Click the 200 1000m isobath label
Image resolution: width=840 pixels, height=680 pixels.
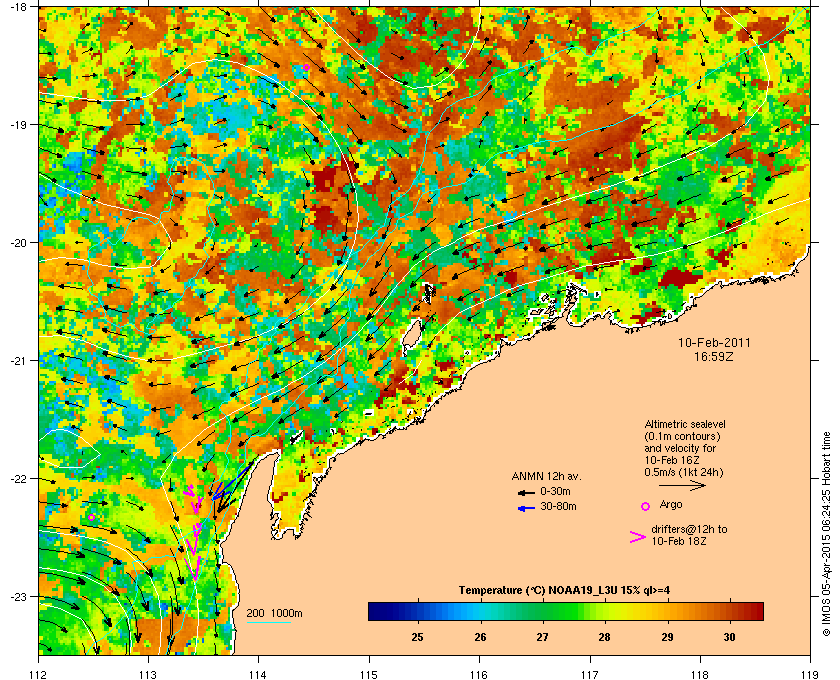click(274, 614)
